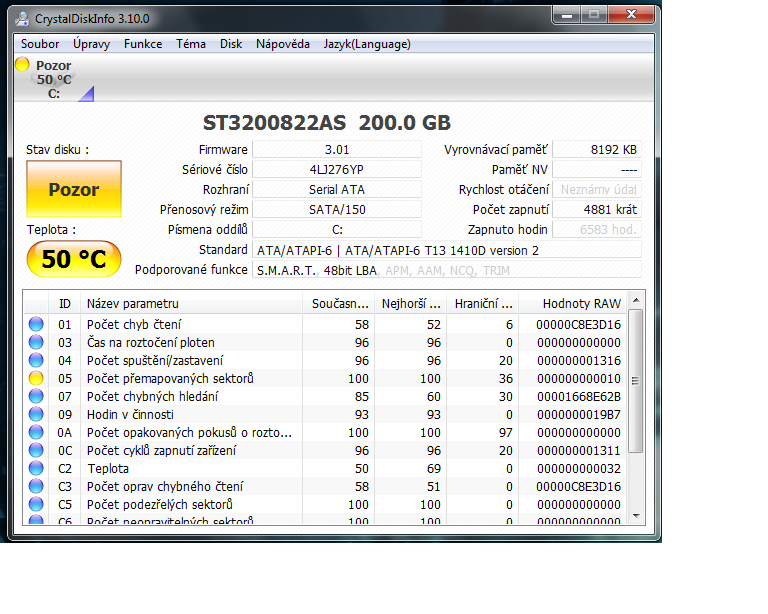
Task: Select the Počet přemapovaných sektorů row
Action: point(325,378)
